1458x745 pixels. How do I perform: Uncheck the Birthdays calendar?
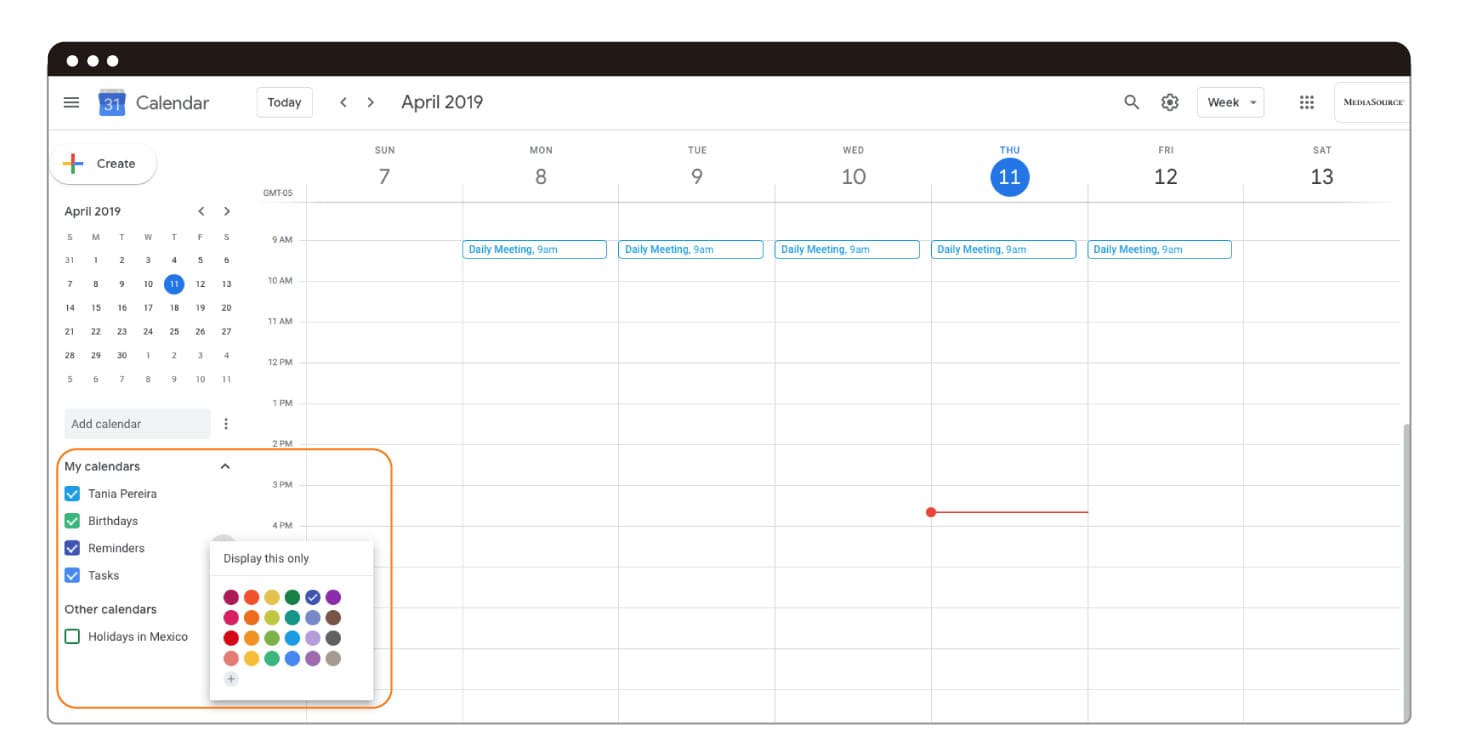point(72,521)
